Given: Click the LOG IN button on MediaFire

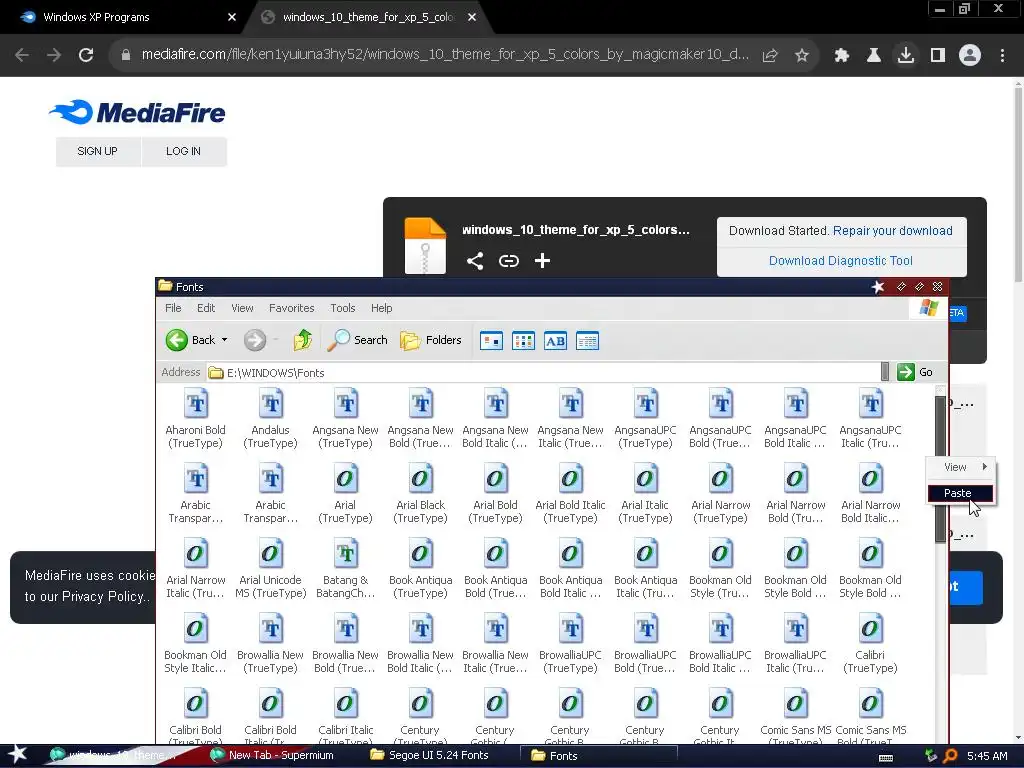Looking at the screenshot, I should point(184,152).
